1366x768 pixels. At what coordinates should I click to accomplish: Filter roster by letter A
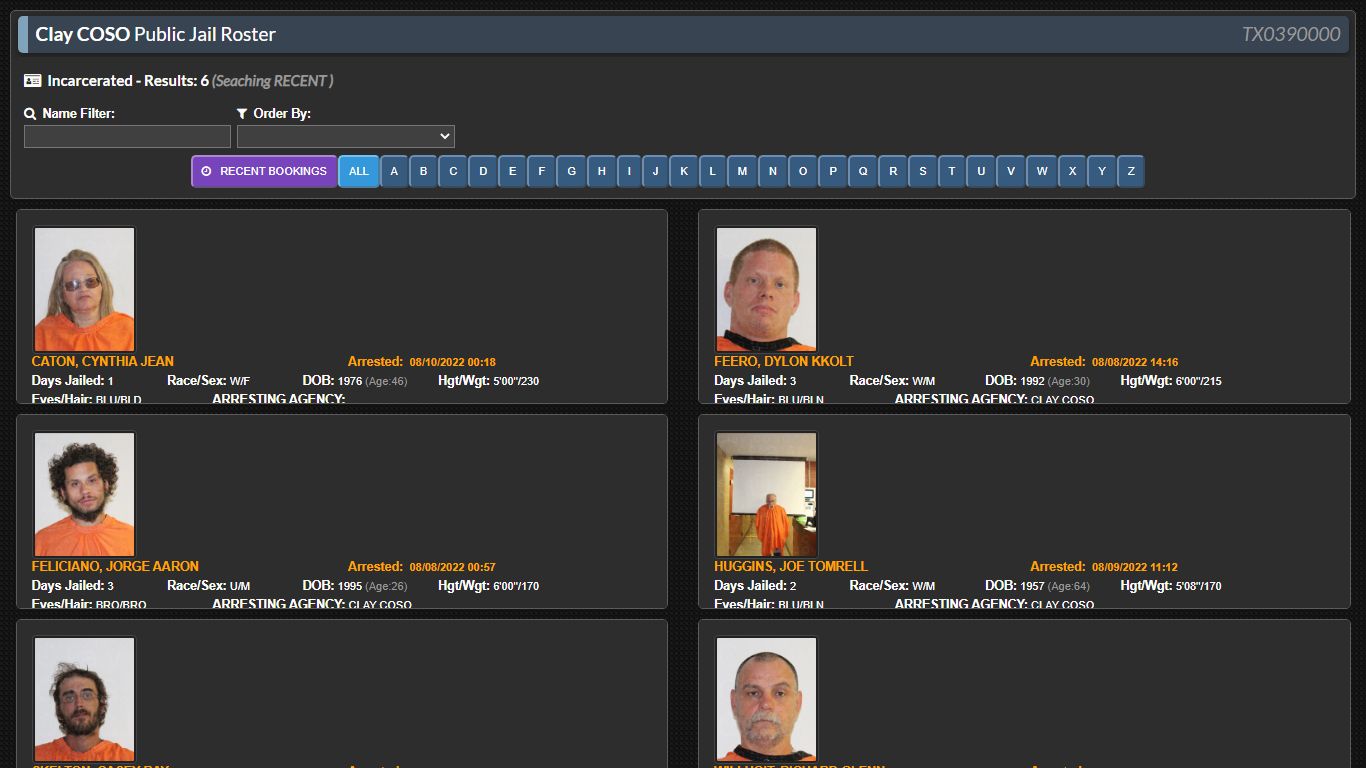pyautogui.click(x=394, y=171)
